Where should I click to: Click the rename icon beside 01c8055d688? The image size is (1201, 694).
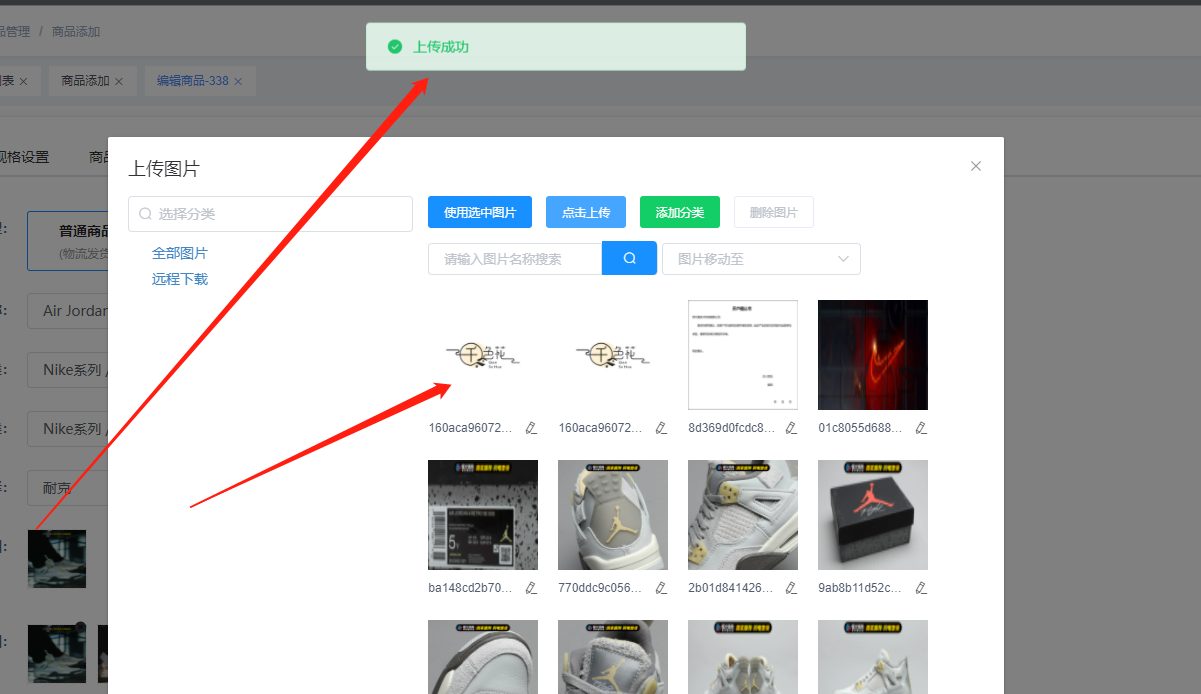(x=921, y=428)
